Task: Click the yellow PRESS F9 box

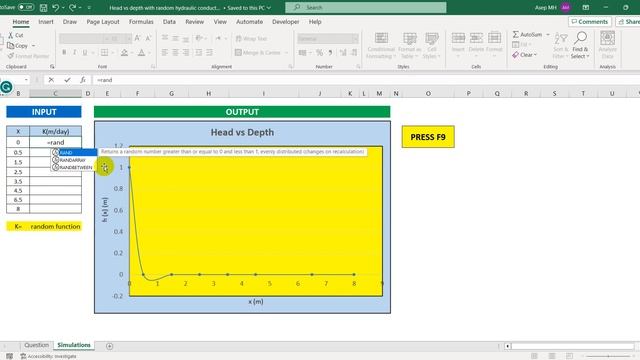Action: point(428,137)
